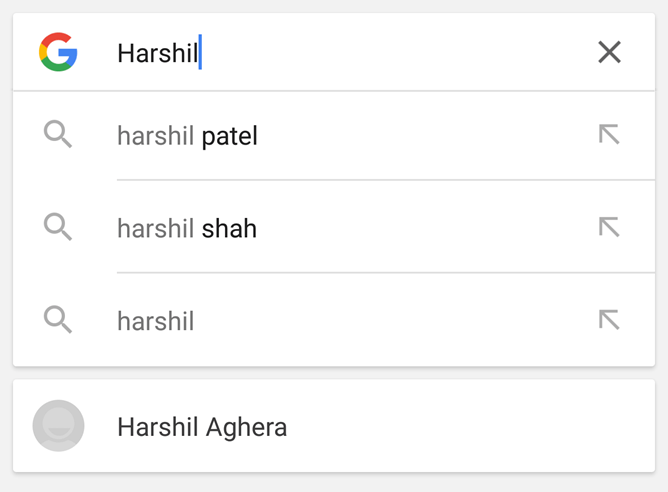The image size is (668, 492).
Task: Click the magnifier icon beside "harshil patel"
Action: 58,135
